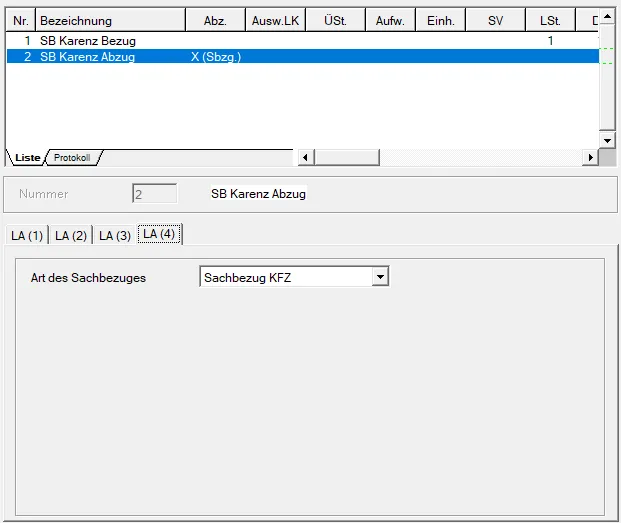Click the Nummer input field
Screen dimensions: 621x523
click(154, 194)
